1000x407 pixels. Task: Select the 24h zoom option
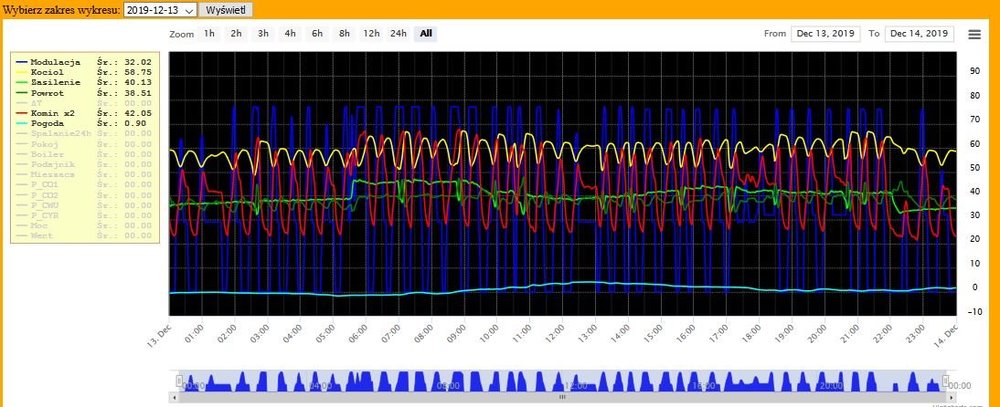[x=398, y=34]
